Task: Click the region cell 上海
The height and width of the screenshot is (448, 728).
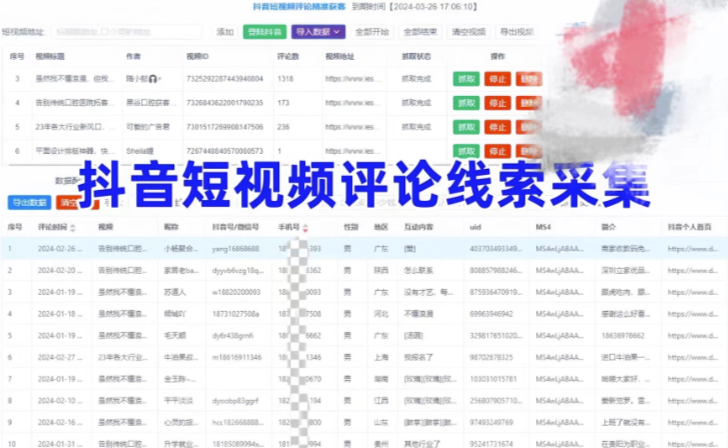Action: pos(381,357)
